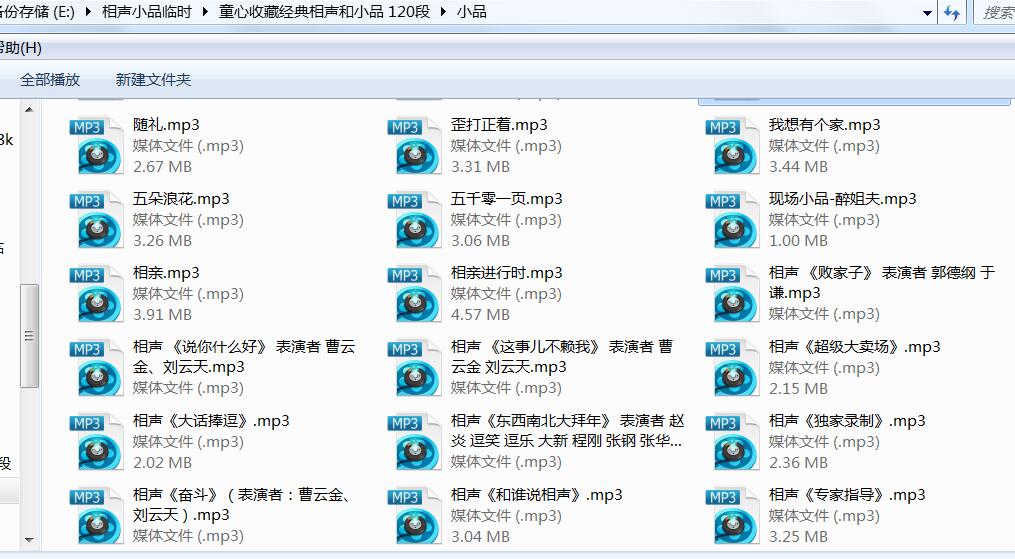Click the 3.91 MB size under 相亲.mp3
Viewport: 1015px width, 559px height.
(x=162, y=314)
